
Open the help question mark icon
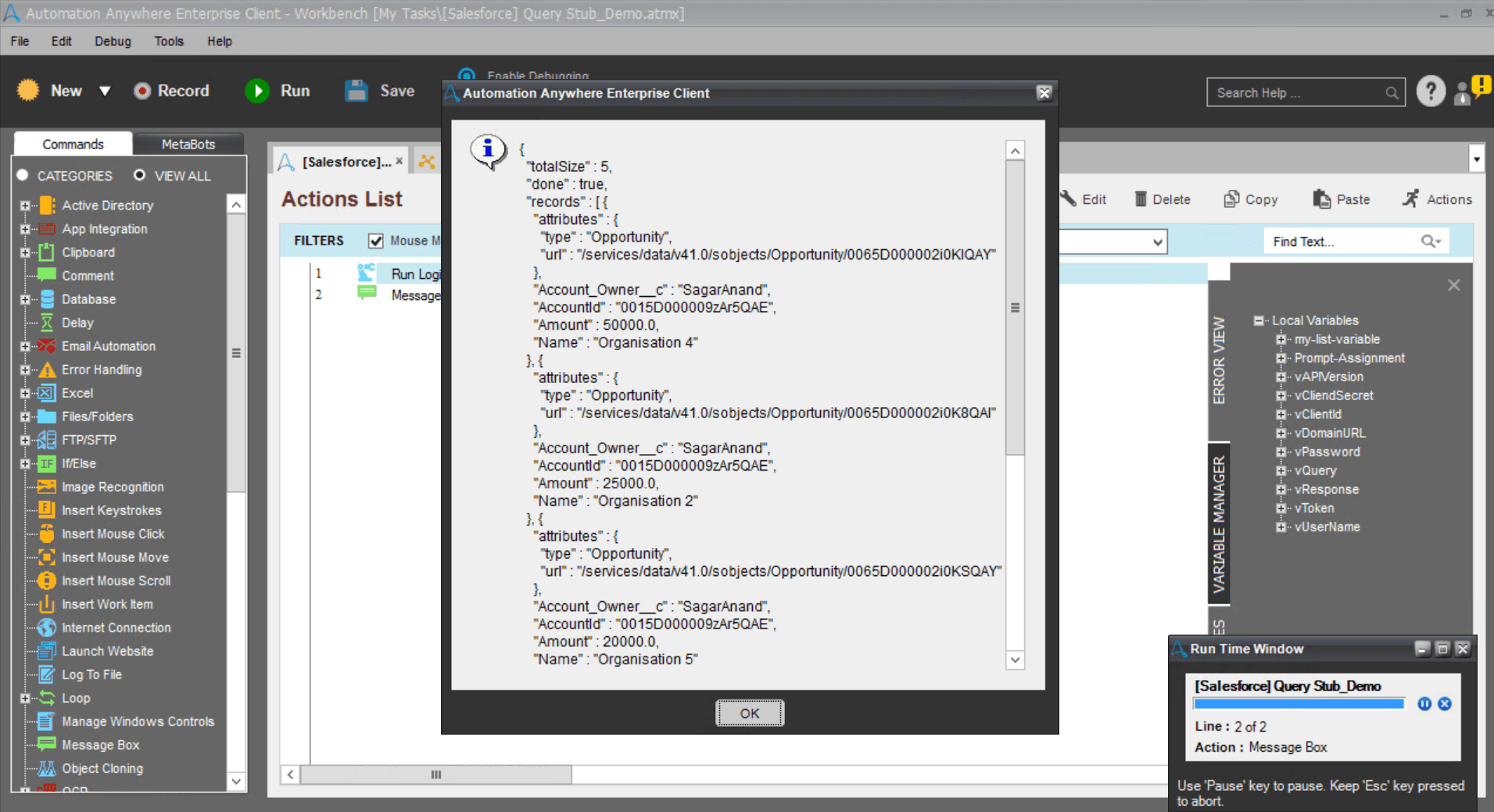pos(1431,91)
